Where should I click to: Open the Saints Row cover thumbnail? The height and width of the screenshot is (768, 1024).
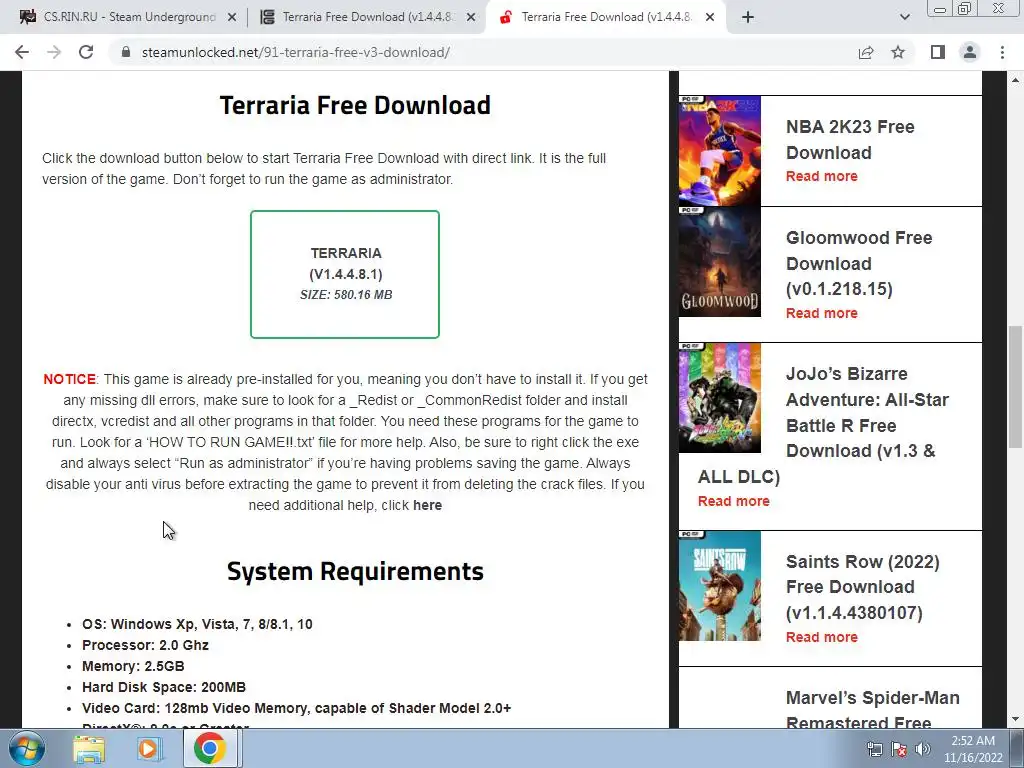tap(720, 586)
